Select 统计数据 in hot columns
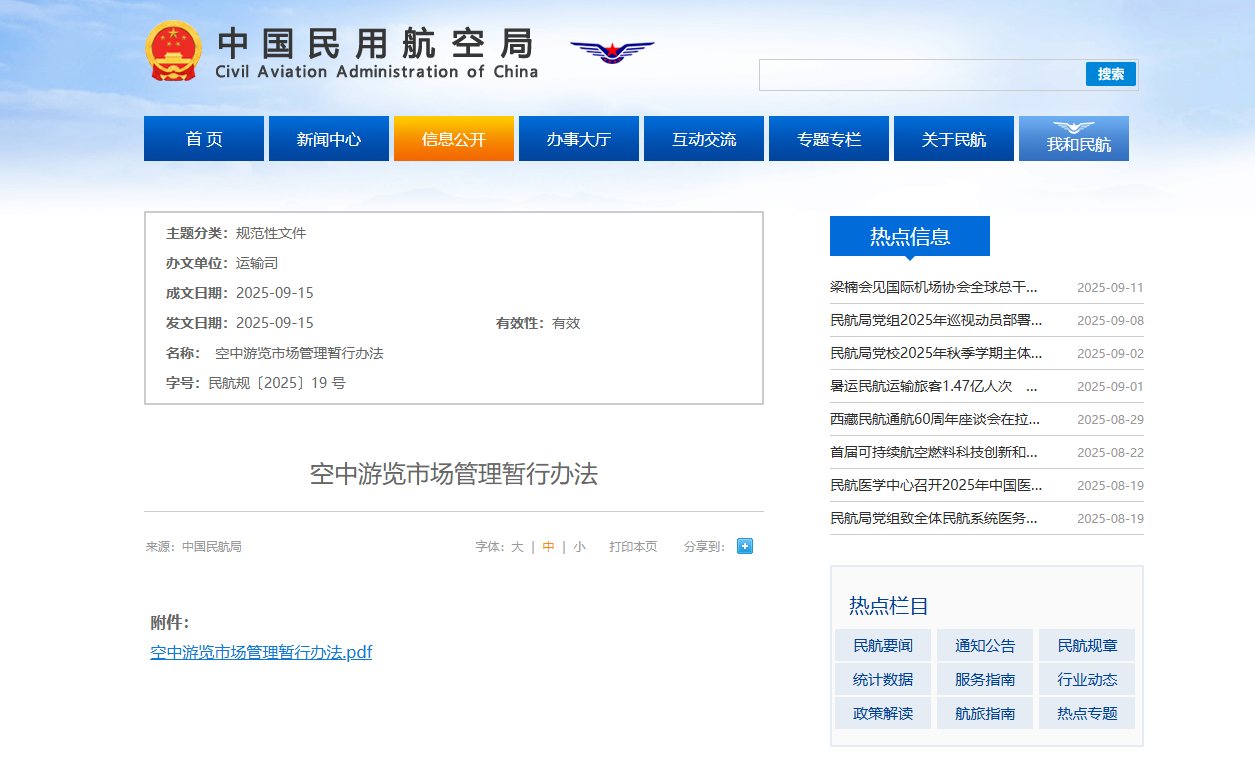 pyautogui.click(x=883, y=680)
